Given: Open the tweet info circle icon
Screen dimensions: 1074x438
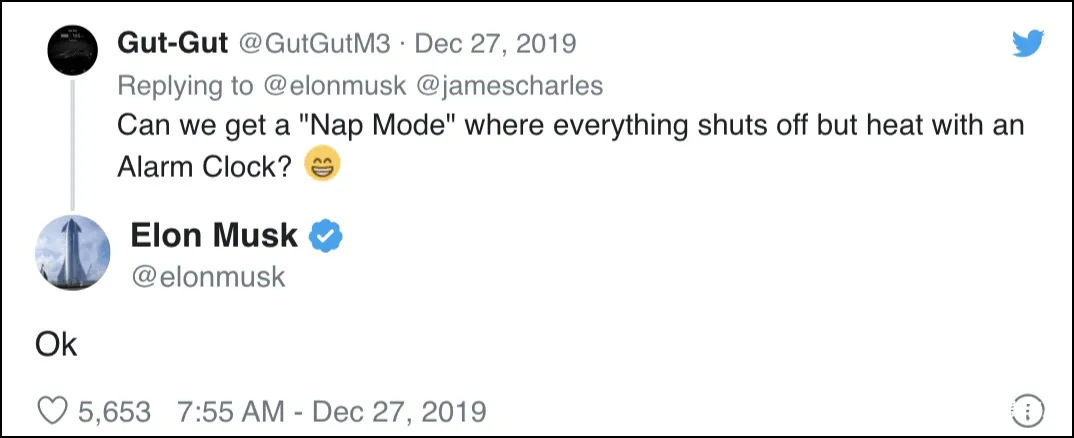Looking at the screenshot, I should pyautogui.click(x=1027, y=410).
